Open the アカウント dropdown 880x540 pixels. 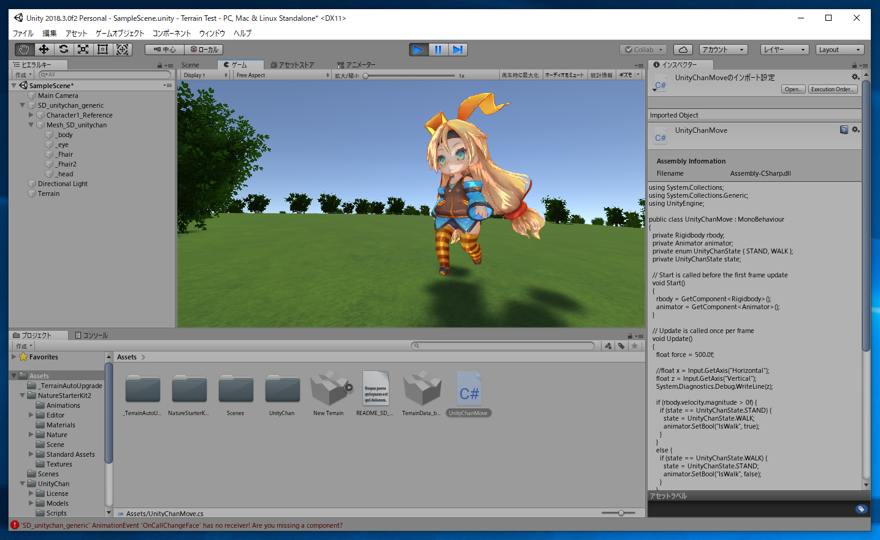coord(723,49)
